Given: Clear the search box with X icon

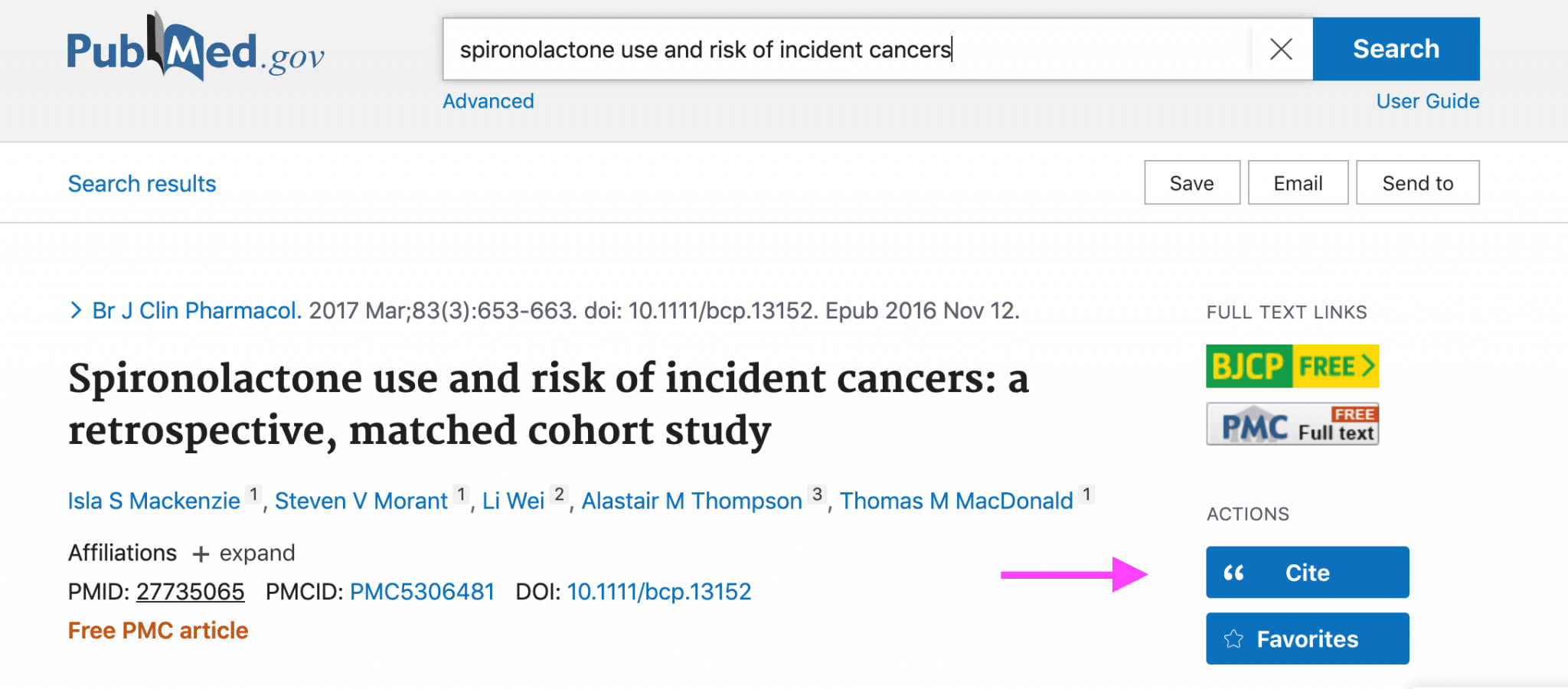Looking at the screenshot, I should point(1281,50).
